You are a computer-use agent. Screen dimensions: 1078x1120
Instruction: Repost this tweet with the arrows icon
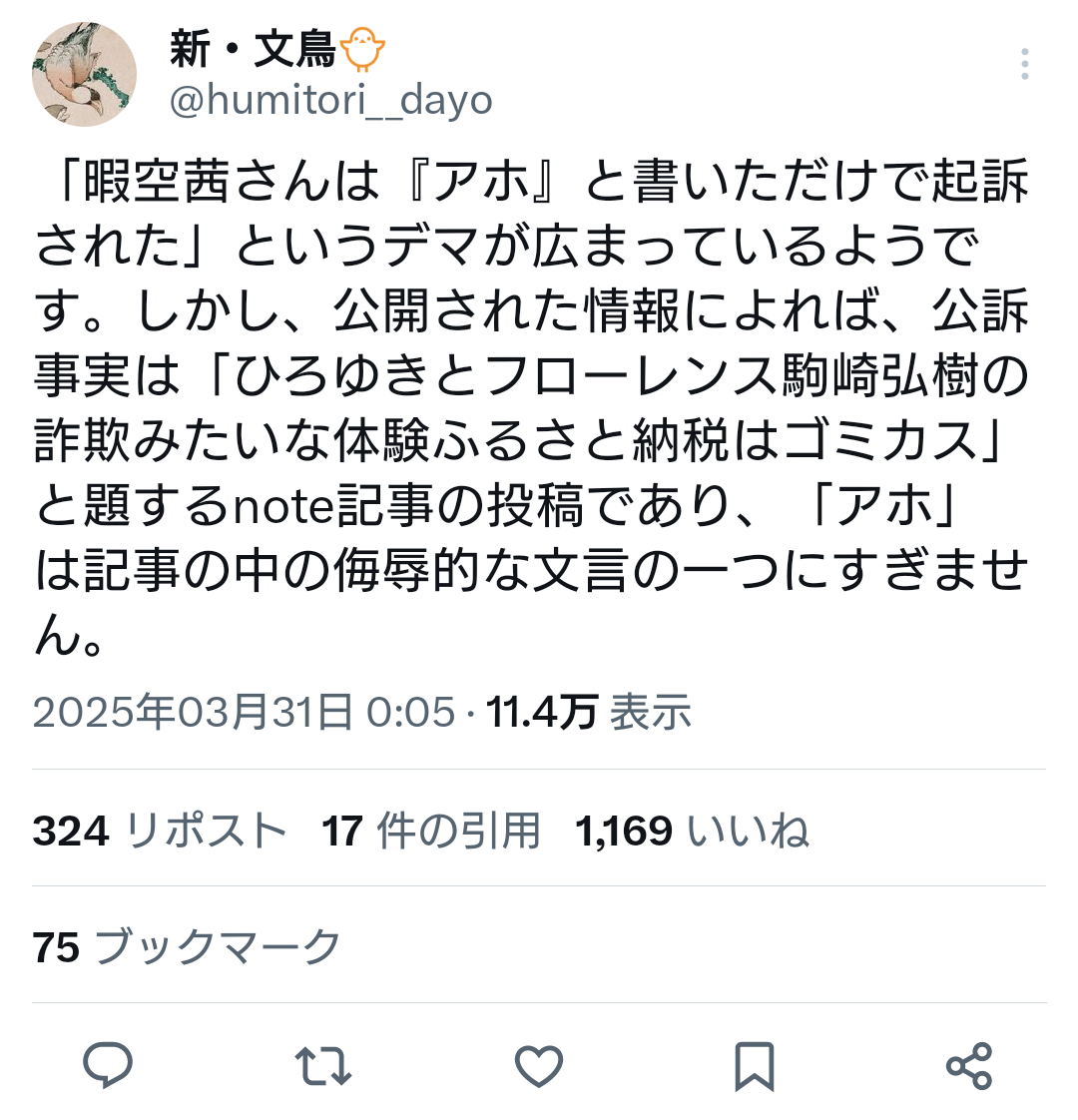pyautogui.click(x=322, y=1066)
